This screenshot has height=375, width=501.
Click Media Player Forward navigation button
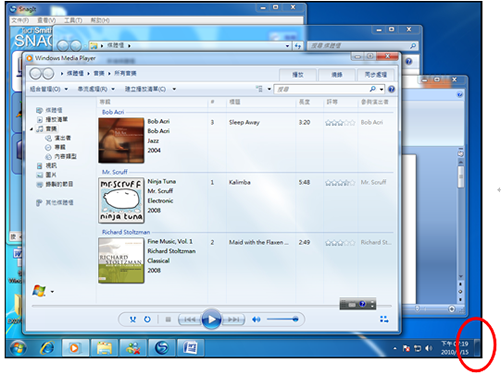click(48, 73)
